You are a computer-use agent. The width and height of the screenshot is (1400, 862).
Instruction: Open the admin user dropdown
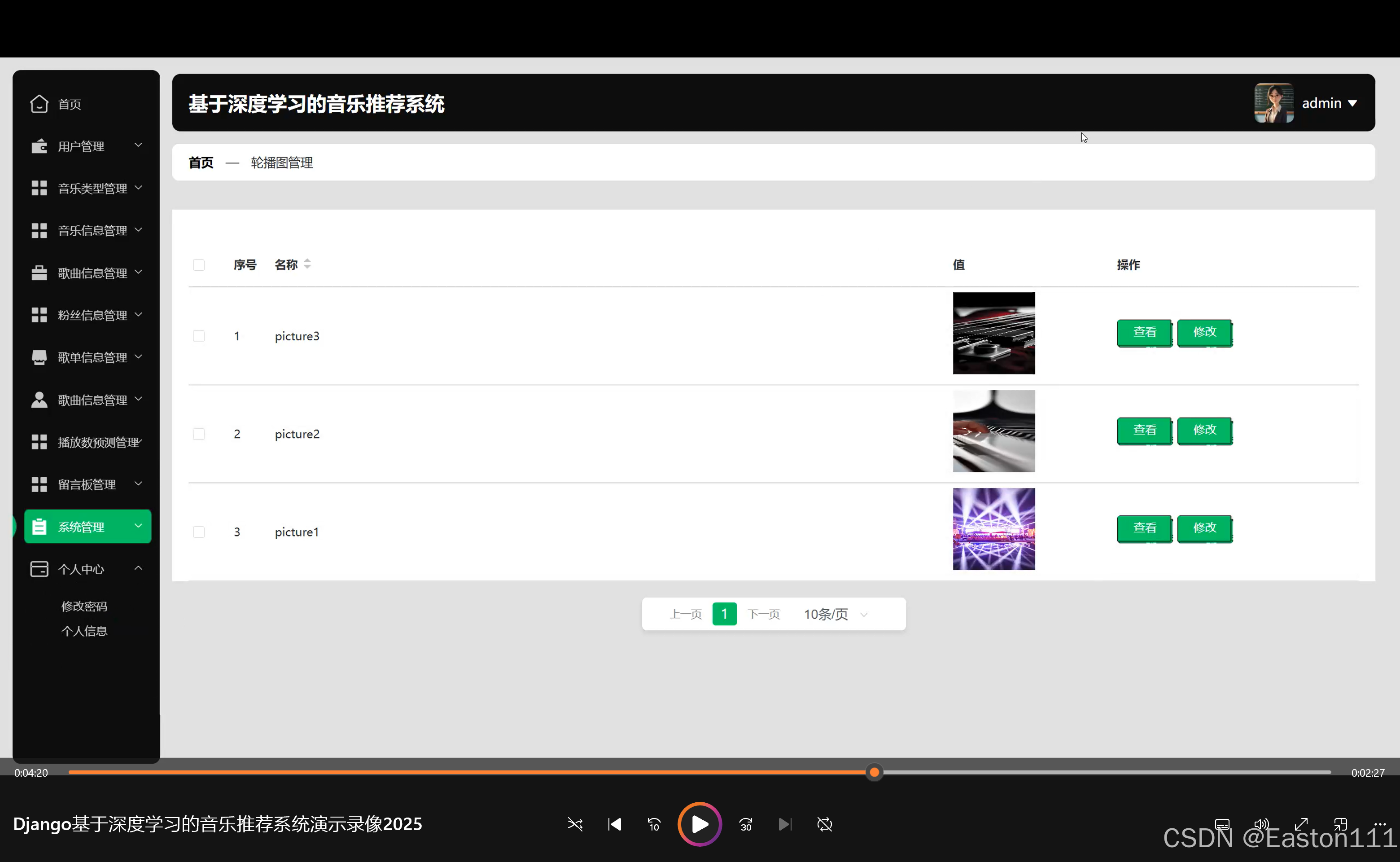tap(1329, 103)
